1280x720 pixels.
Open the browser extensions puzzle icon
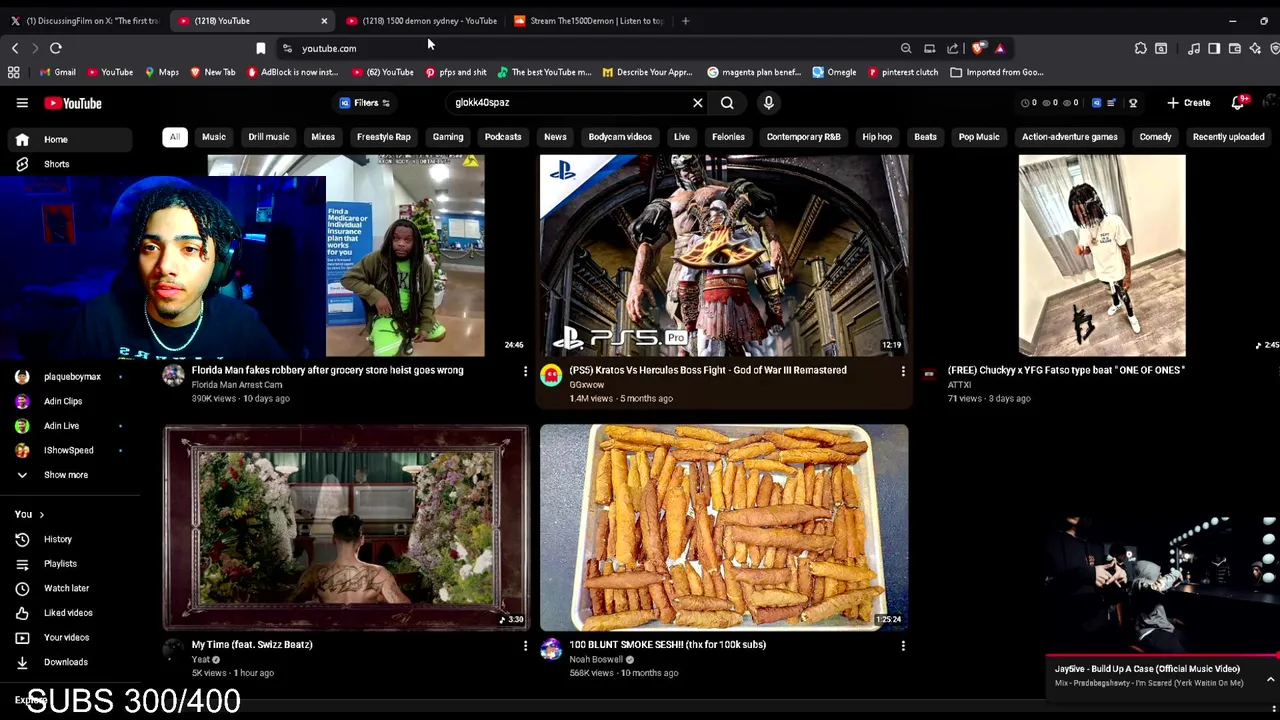coord(1140,48)
